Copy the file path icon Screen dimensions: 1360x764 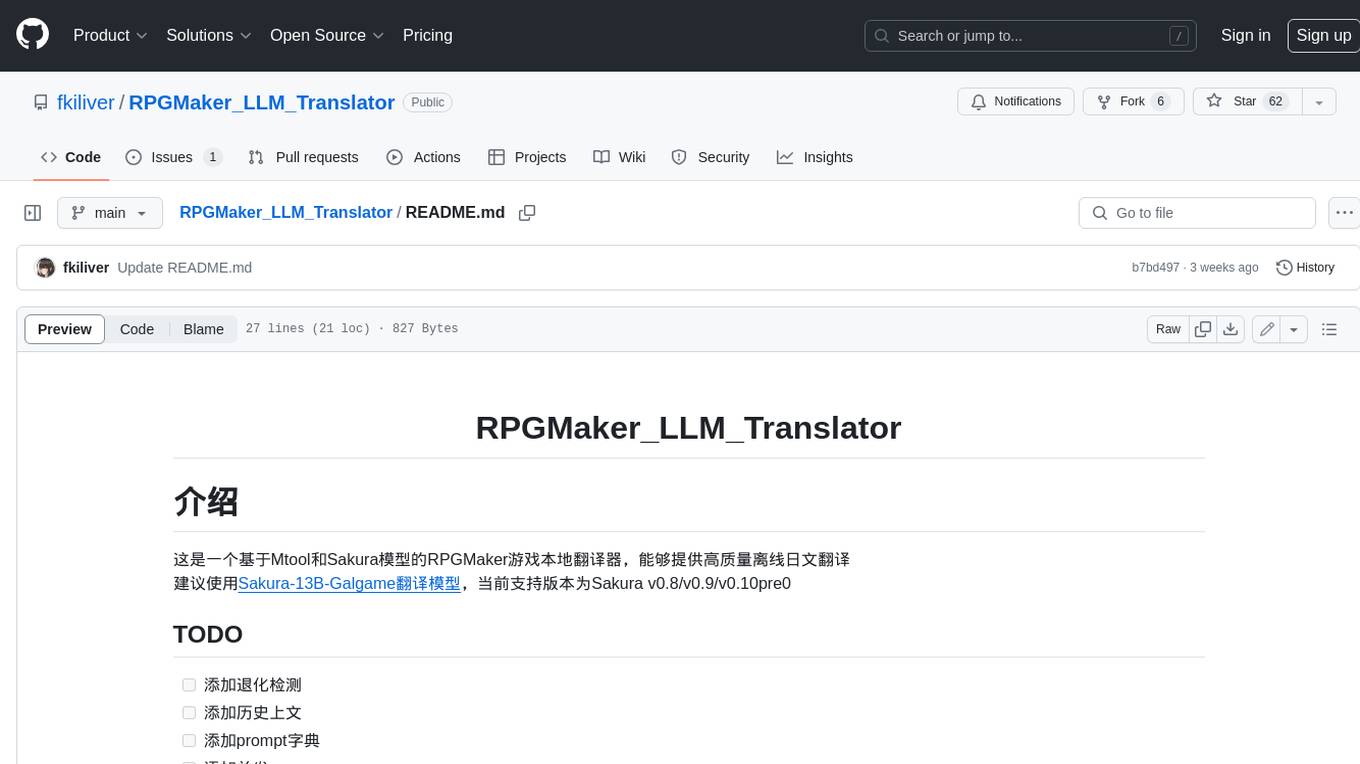point(527,213)
